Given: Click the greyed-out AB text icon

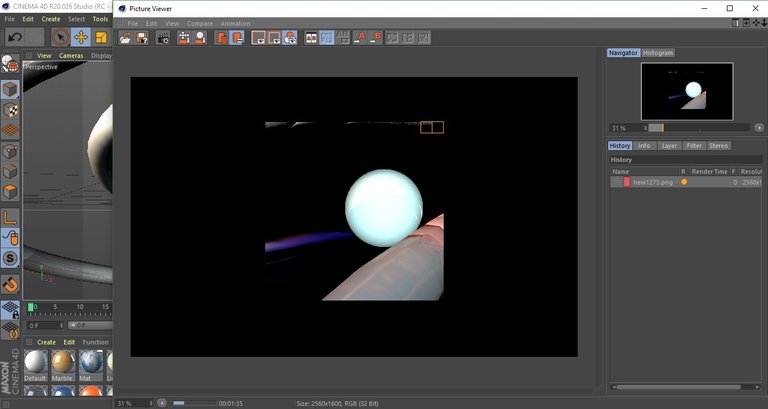Looking at the screenshot, I should [x=343, y=38].
